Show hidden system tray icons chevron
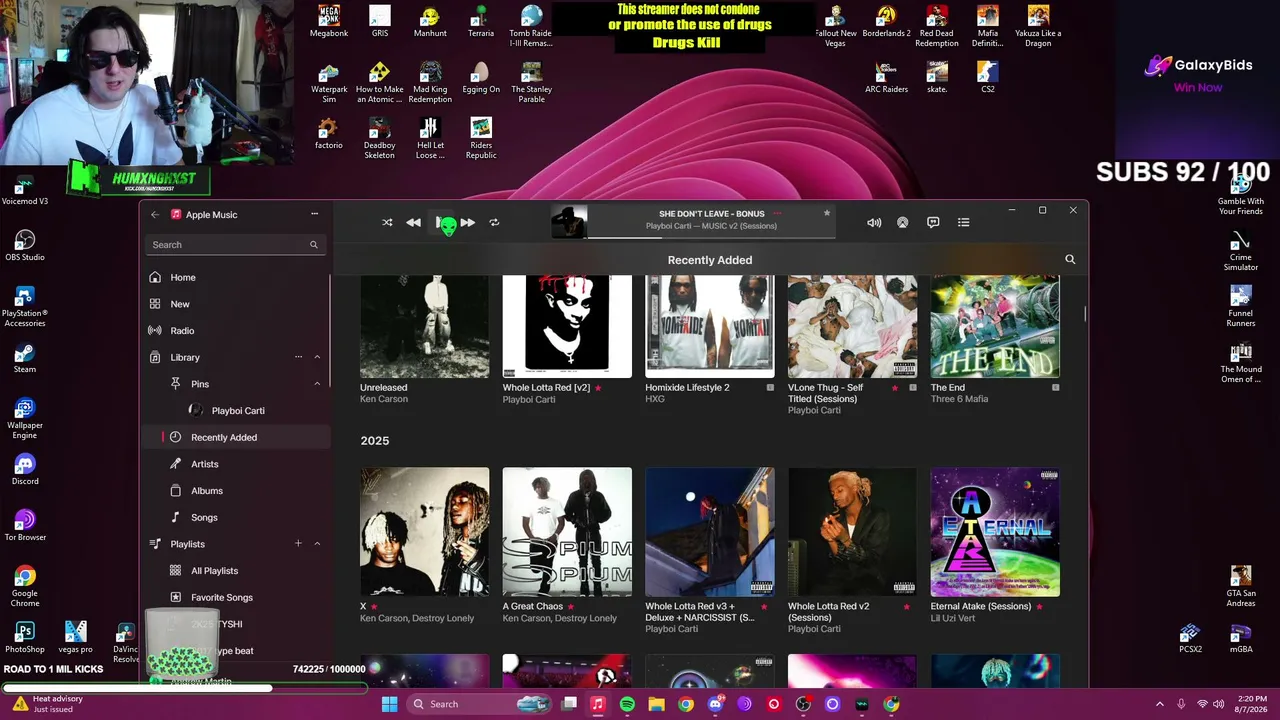The width and height of the screenshot is (1280, 720). point(1160,704)
